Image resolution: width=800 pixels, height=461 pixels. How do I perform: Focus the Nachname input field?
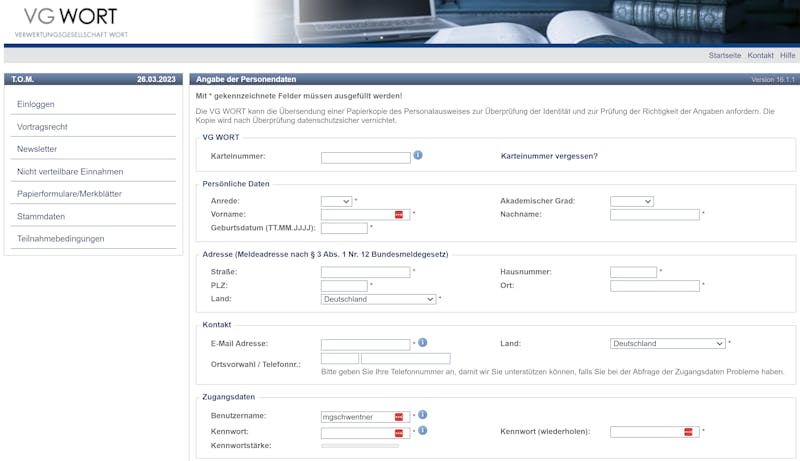pyautogui.click(x=655, y=215)
